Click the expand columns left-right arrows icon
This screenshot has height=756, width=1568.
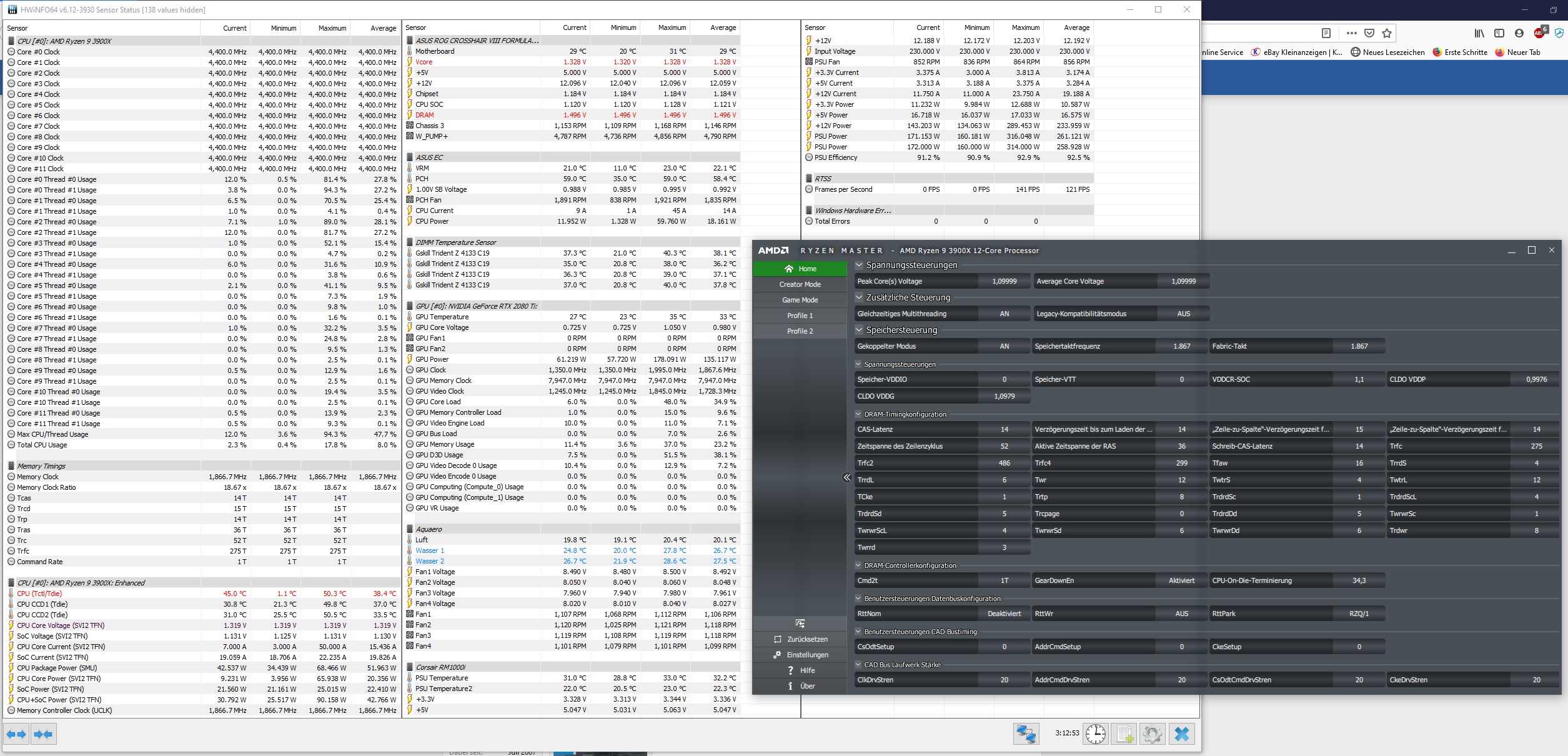click(17, 734)
